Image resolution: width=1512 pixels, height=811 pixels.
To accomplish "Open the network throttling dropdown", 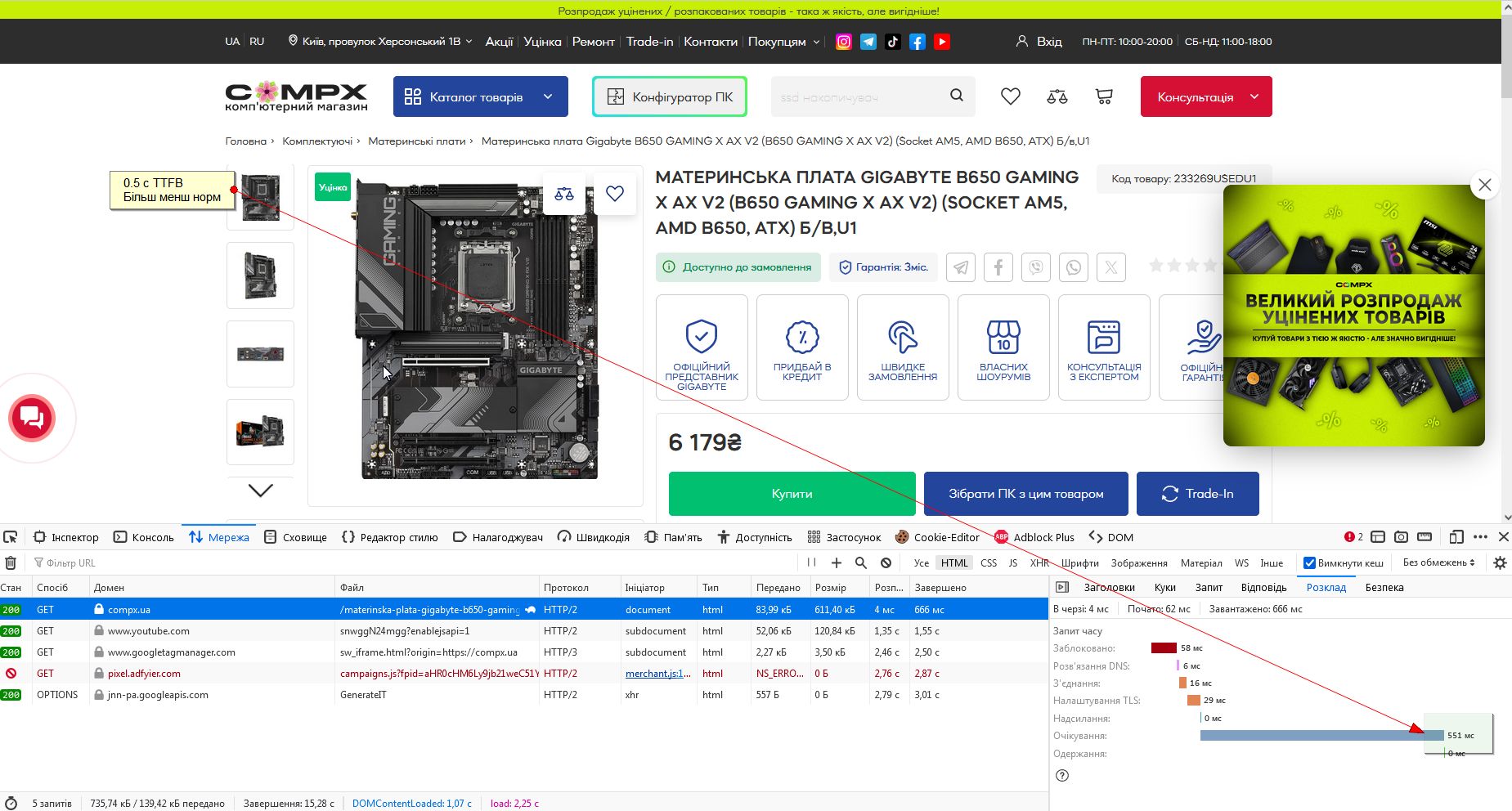I will (x=1438, y=562).
